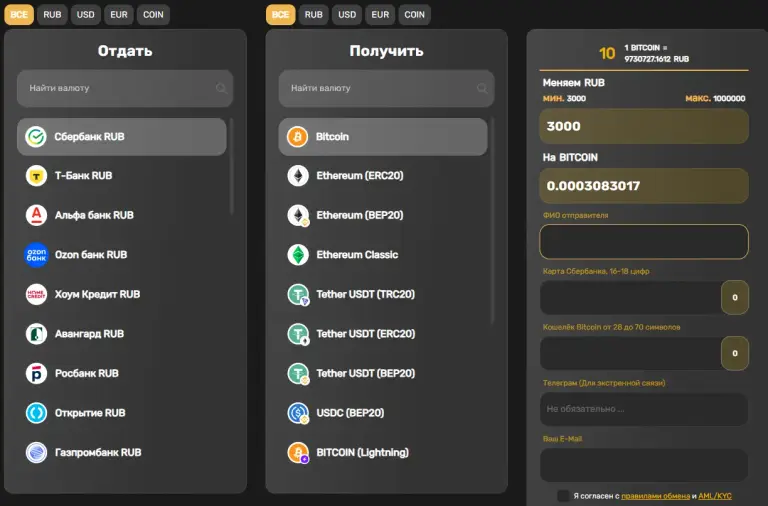Focus the Найти валюту field in Отдать
The height and width of the screenshot is (506, 768).
pyautogui.click(x=125, y=88)
